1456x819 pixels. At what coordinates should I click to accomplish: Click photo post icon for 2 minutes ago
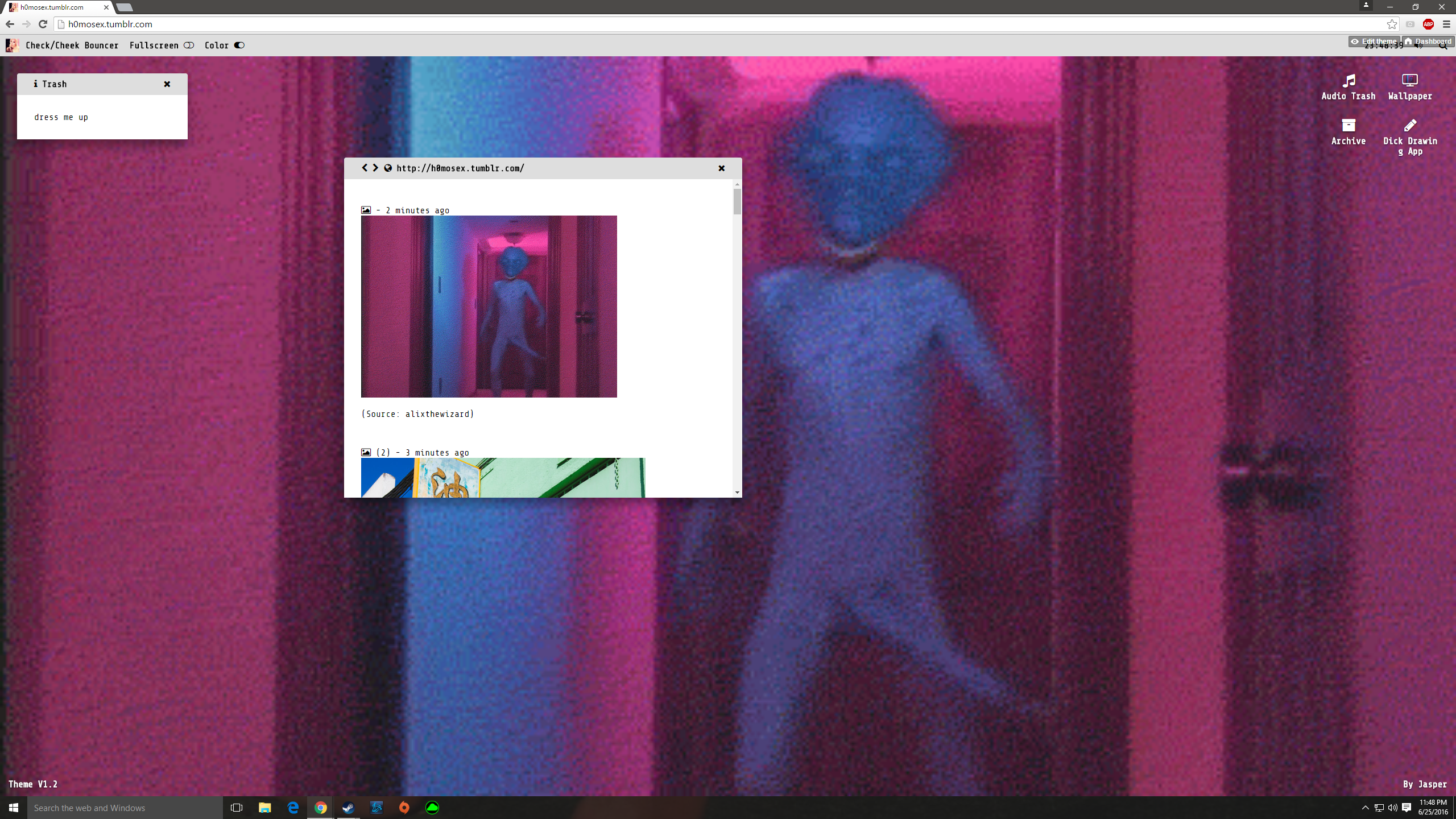[366, 210]
